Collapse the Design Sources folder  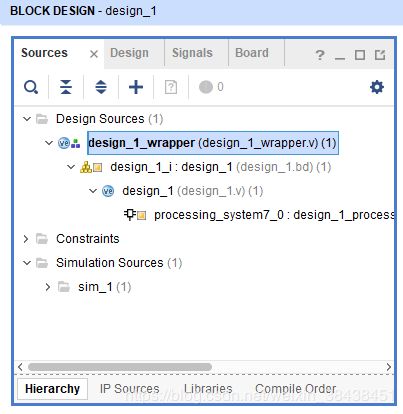27,119
